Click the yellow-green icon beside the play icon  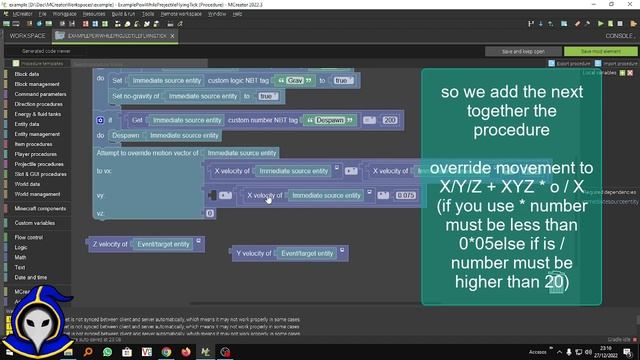[x=611, y=24]
